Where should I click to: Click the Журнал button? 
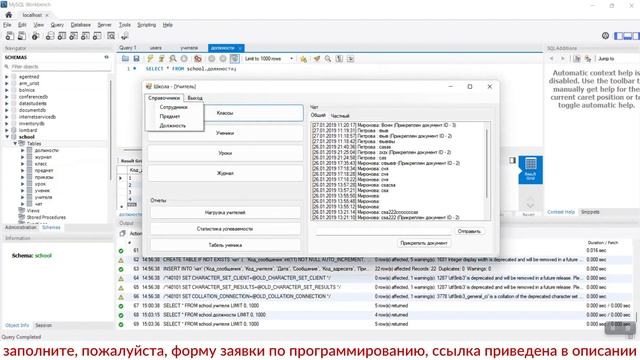pyautogui.click(x=225, y=173)
